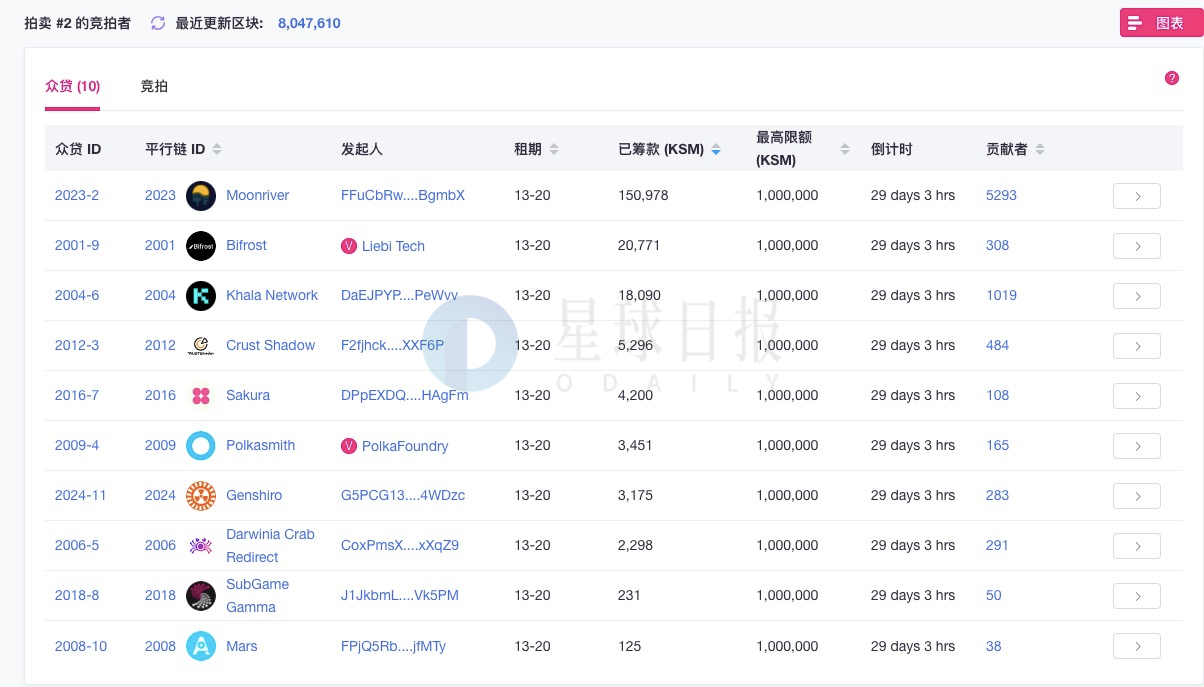Image resolution: width=1204 pixels, height=687 pixels.
Task: Open the 图表 chart button
Action: [1160, 23]
